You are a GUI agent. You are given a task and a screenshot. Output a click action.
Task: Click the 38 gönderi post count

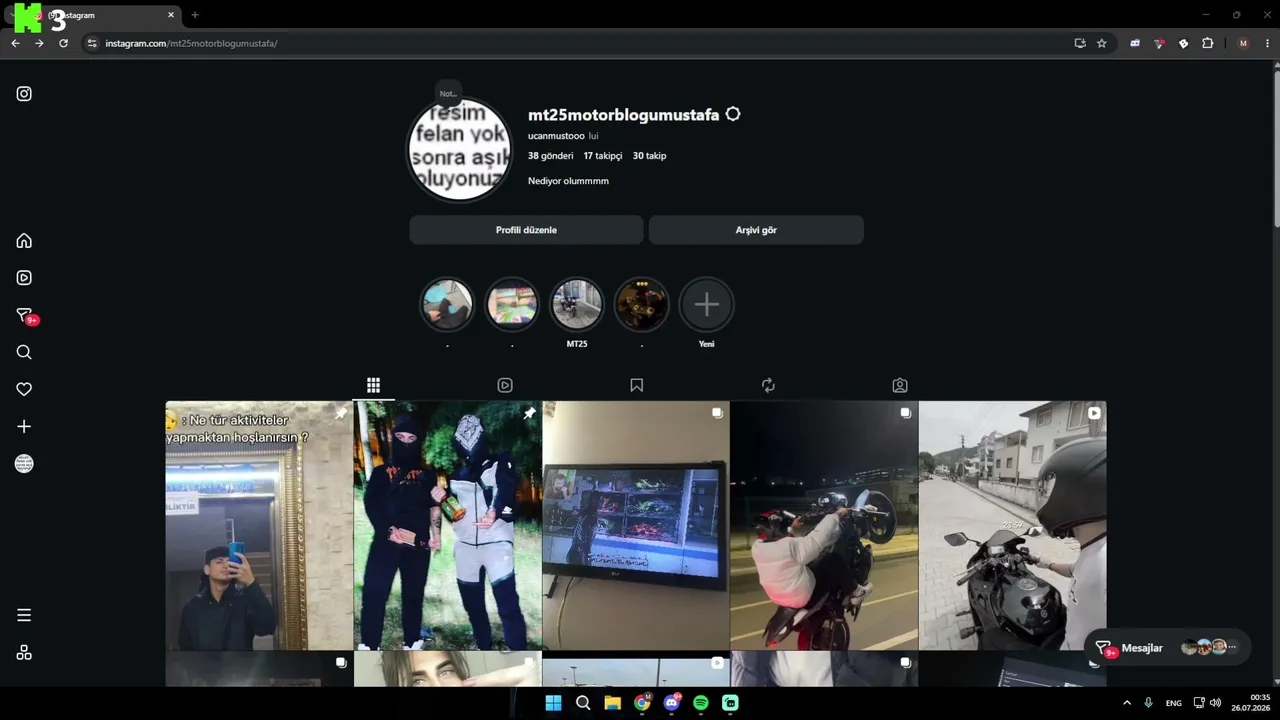pos(551,156)
